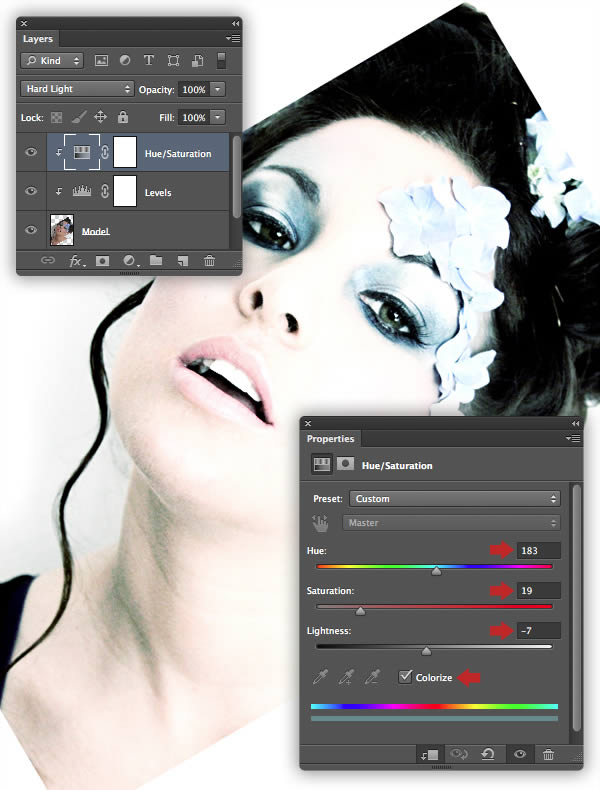Open the Fill slider arrow
The image size is (600, 790).
click(218, 117)
